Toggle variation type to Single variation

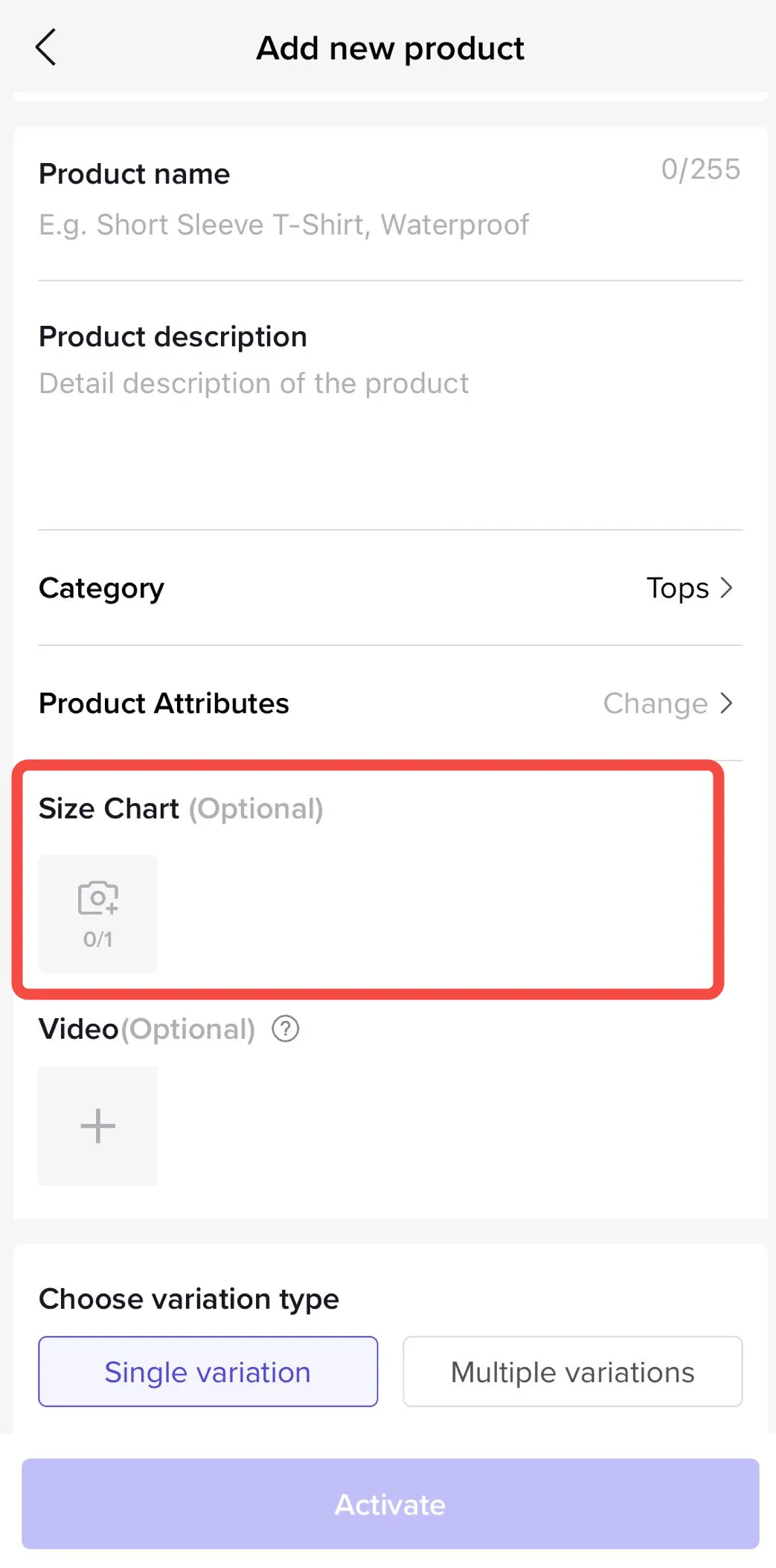pos(208,1372)
